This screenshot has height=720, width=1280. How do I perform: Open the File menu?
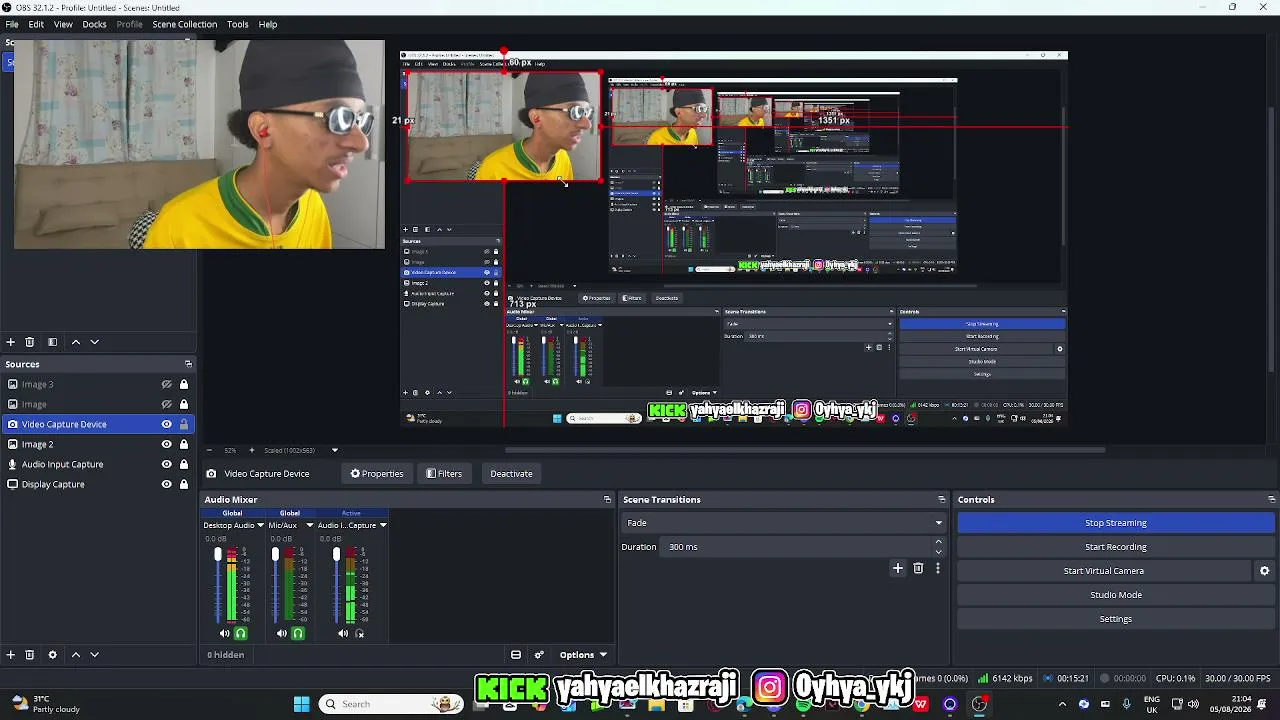12,24
